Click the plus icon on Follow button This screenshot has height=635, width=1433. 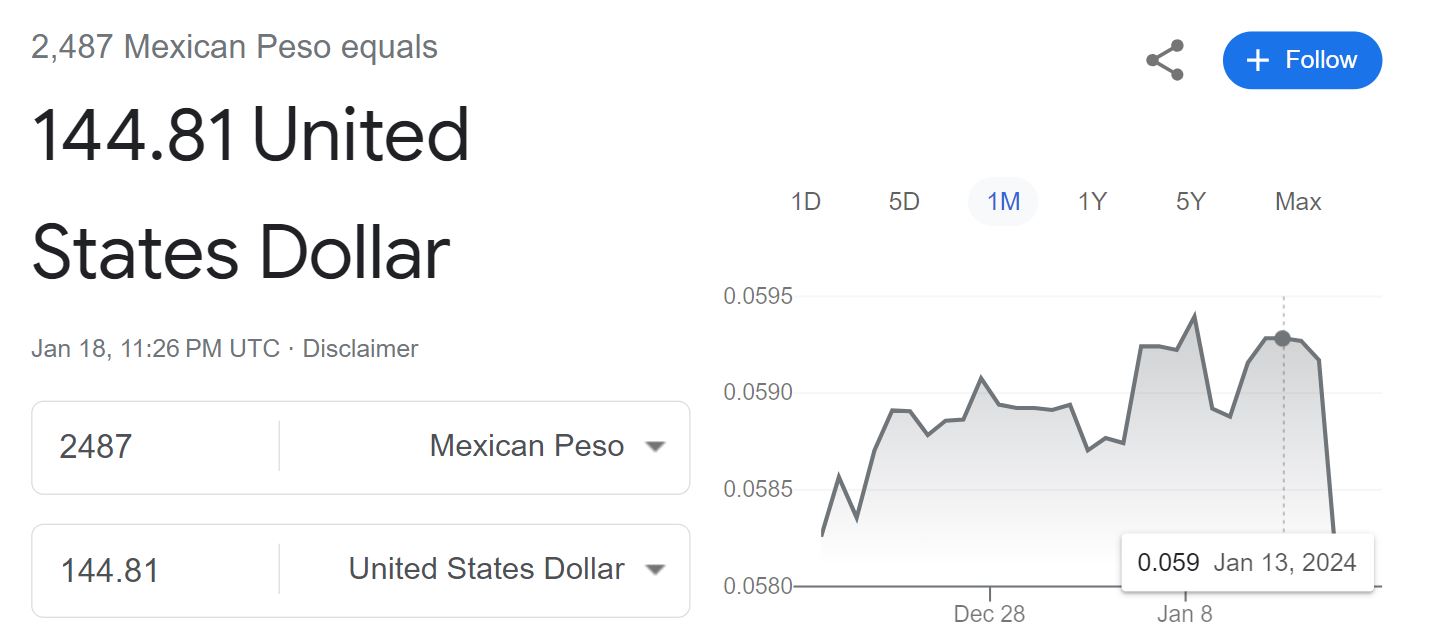(1257, 61)
